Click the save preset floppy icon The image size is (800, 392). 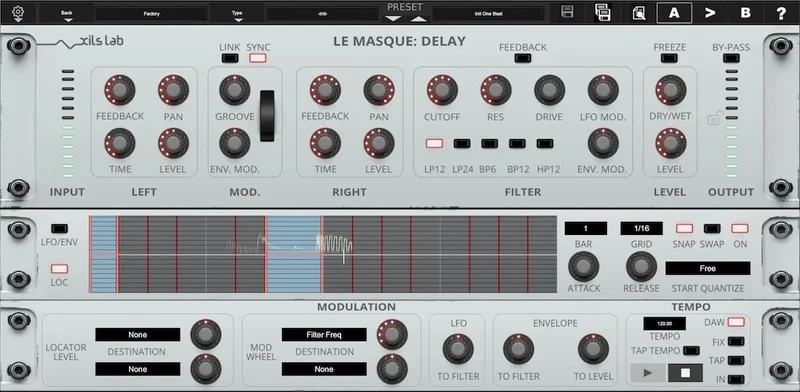[x=567, y=12]
